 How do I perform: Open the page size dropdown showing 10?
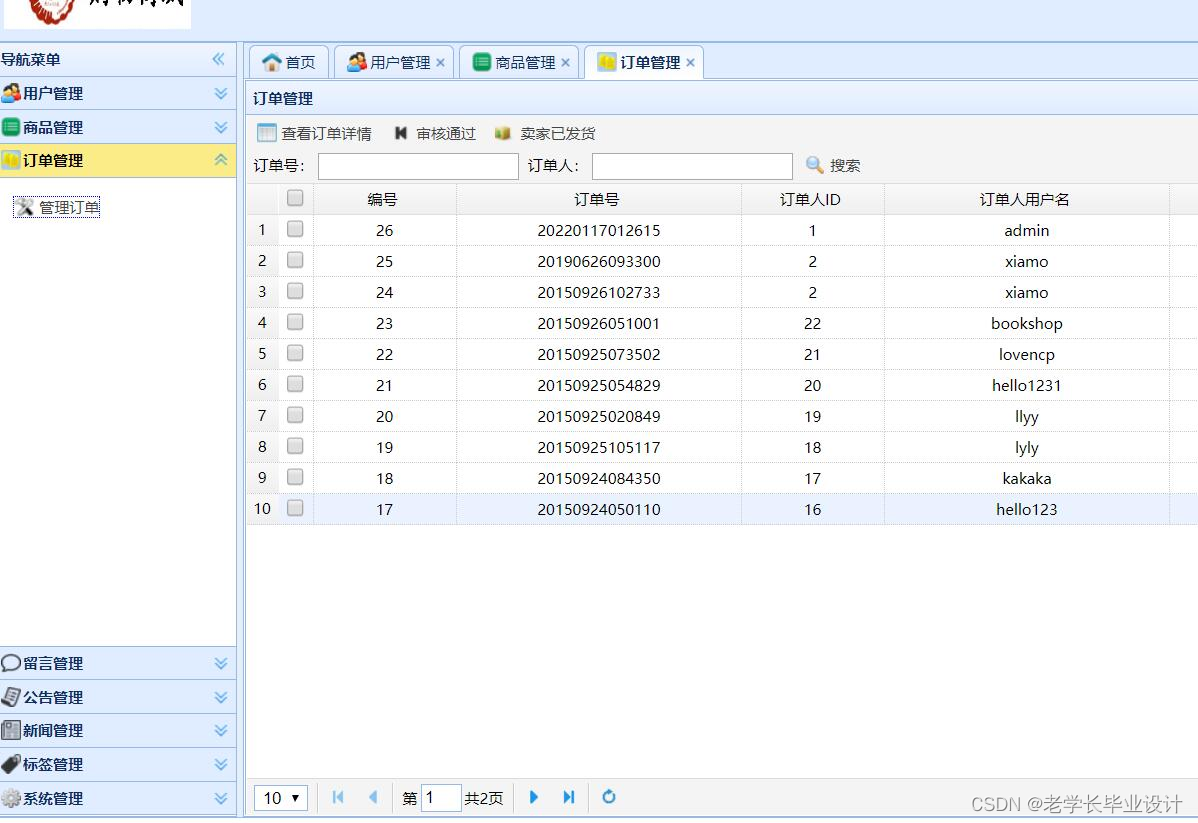(x=281, y=798)
